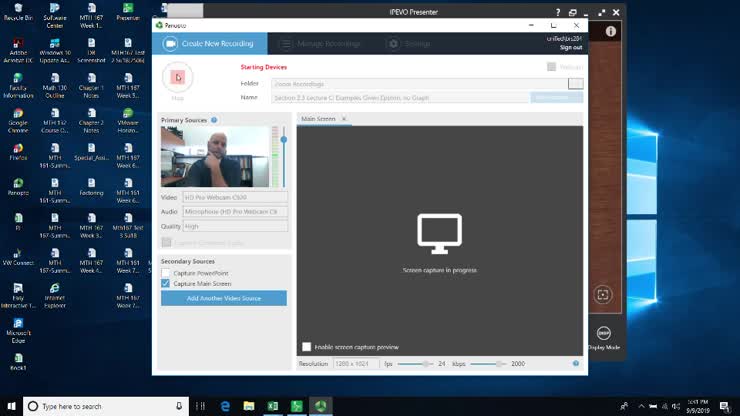This screenshot has width=740, height=416.
Task: Open the Quality dropdown
Action: point(235,226)
